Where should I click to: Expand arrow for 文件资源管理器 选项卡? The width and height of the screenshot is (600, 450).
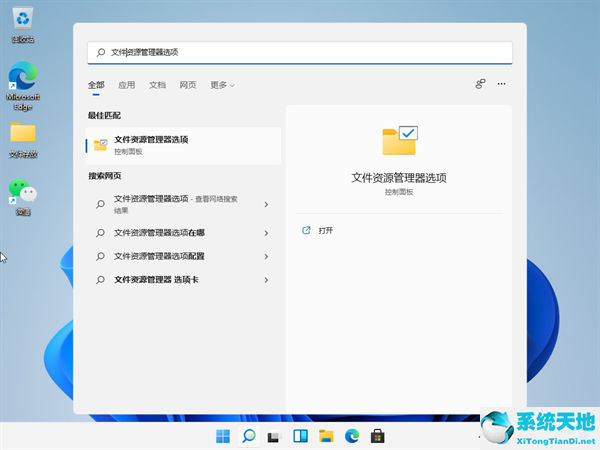(266, 280)
